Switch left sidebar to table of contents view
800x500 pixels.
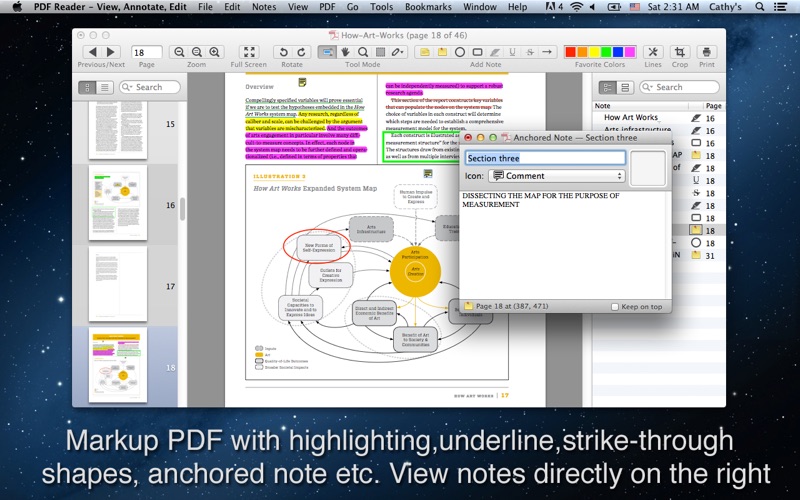pyautogui.click(x=105, y=87)
